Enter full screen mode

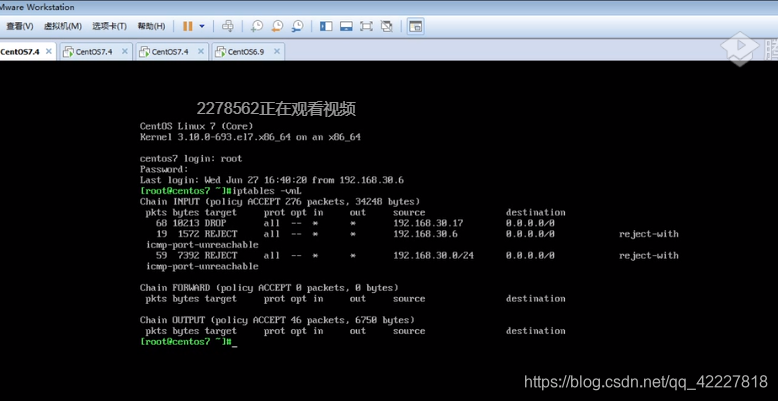click(x=366, y=26)
